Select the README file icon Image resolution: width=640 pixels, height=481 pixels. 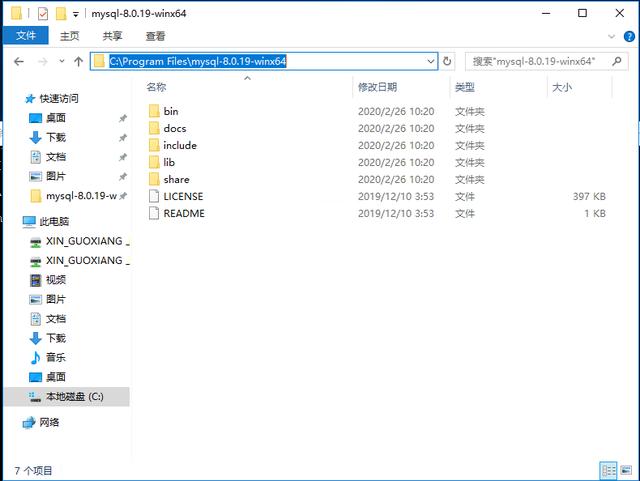(154, 214)
